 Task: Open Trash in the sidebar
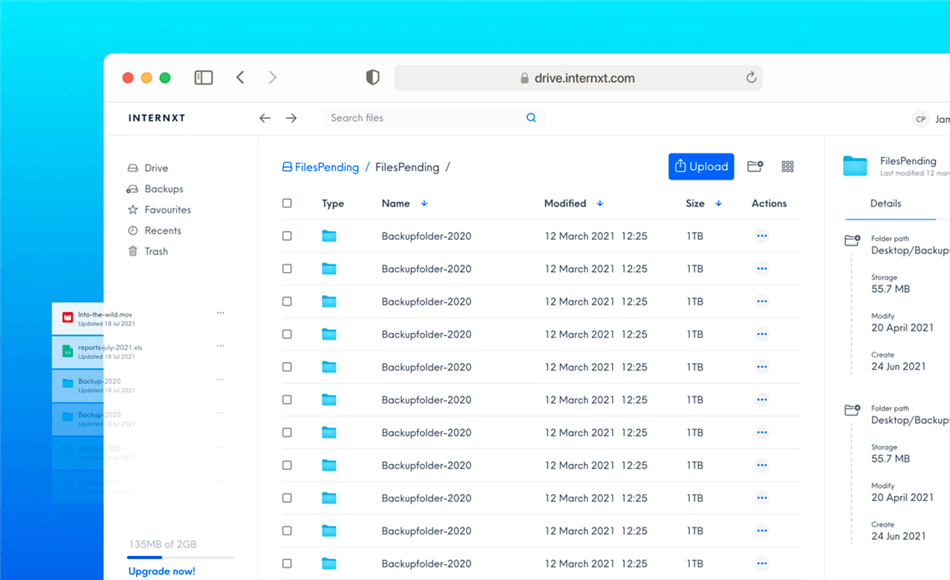(148, 251)
